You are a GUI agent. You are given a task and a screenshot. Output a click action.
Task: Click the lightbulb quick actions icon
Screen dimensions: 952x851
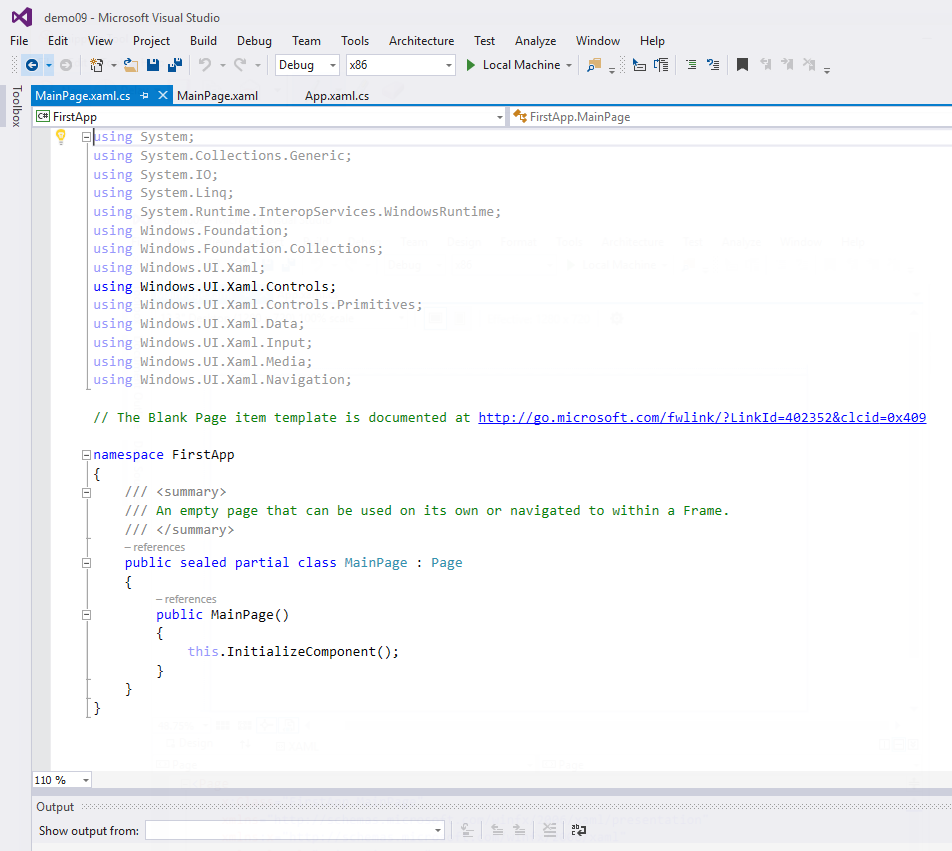60,137
